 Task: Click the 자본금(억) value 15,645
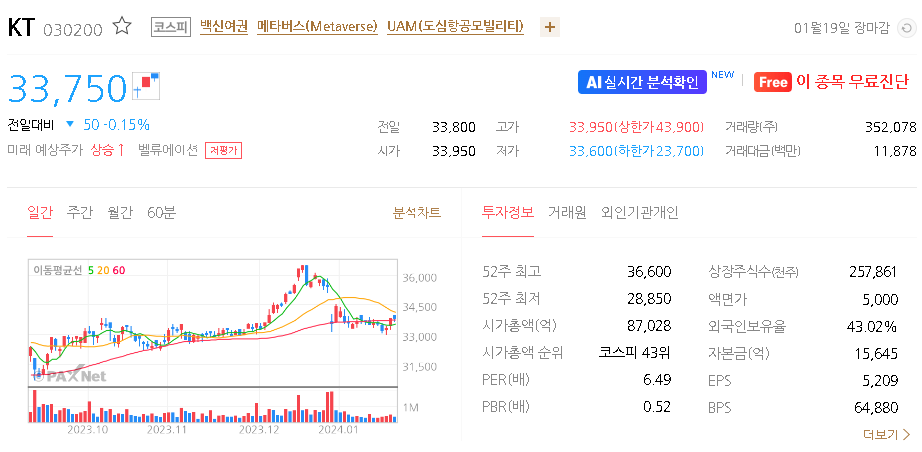[x=876, y=353]
